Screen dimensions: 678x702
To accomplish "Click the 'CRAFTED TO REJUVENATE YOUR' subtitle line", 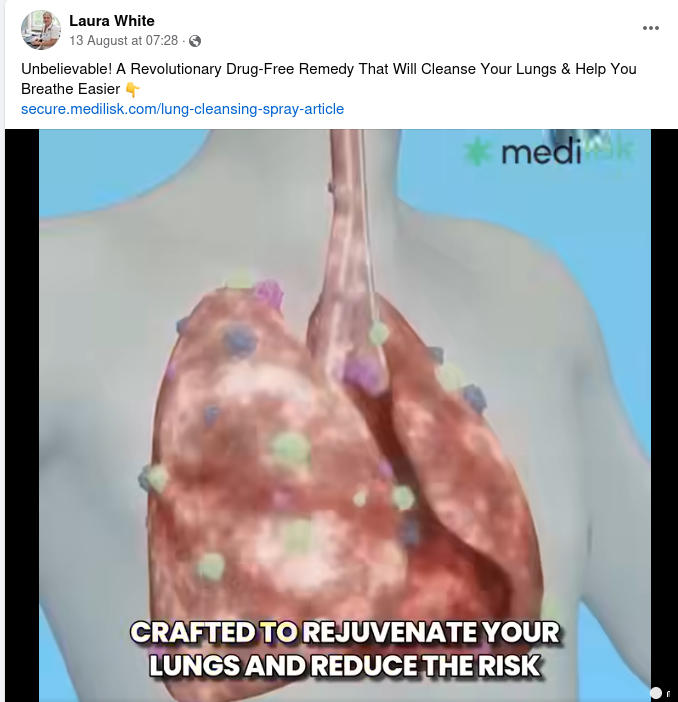I will coord(345,632).
